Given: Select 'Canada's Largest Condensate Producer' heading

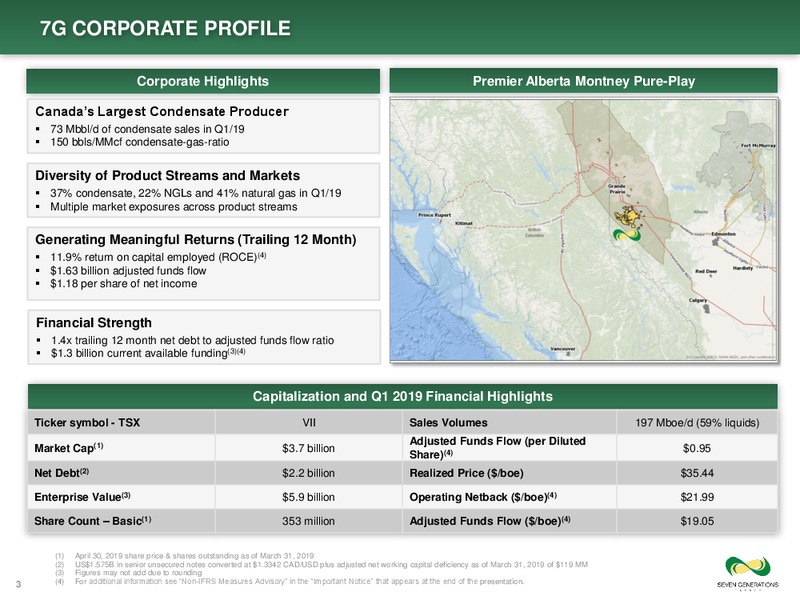Looking at the screenshot, I should coord(162,111).
